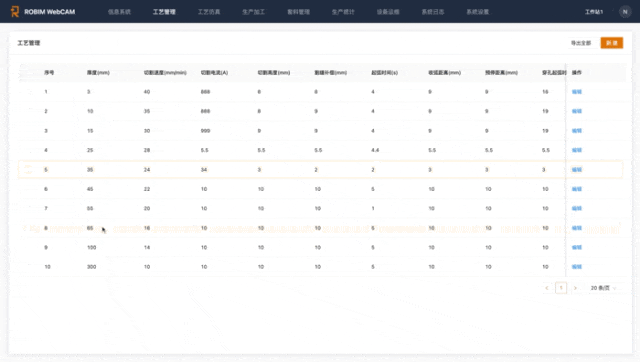Click 编辑 link in row 6

pyautogui.click(x=577, y=189)
